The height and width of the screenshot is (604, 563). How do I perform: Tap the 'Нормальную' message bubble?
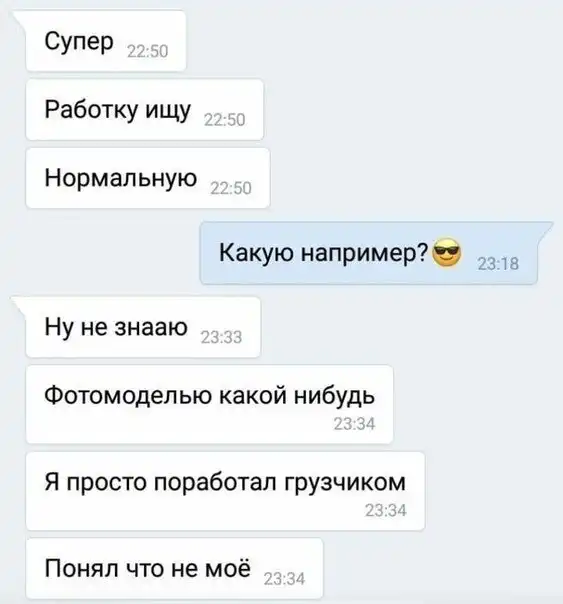click(x=147, y=178)
